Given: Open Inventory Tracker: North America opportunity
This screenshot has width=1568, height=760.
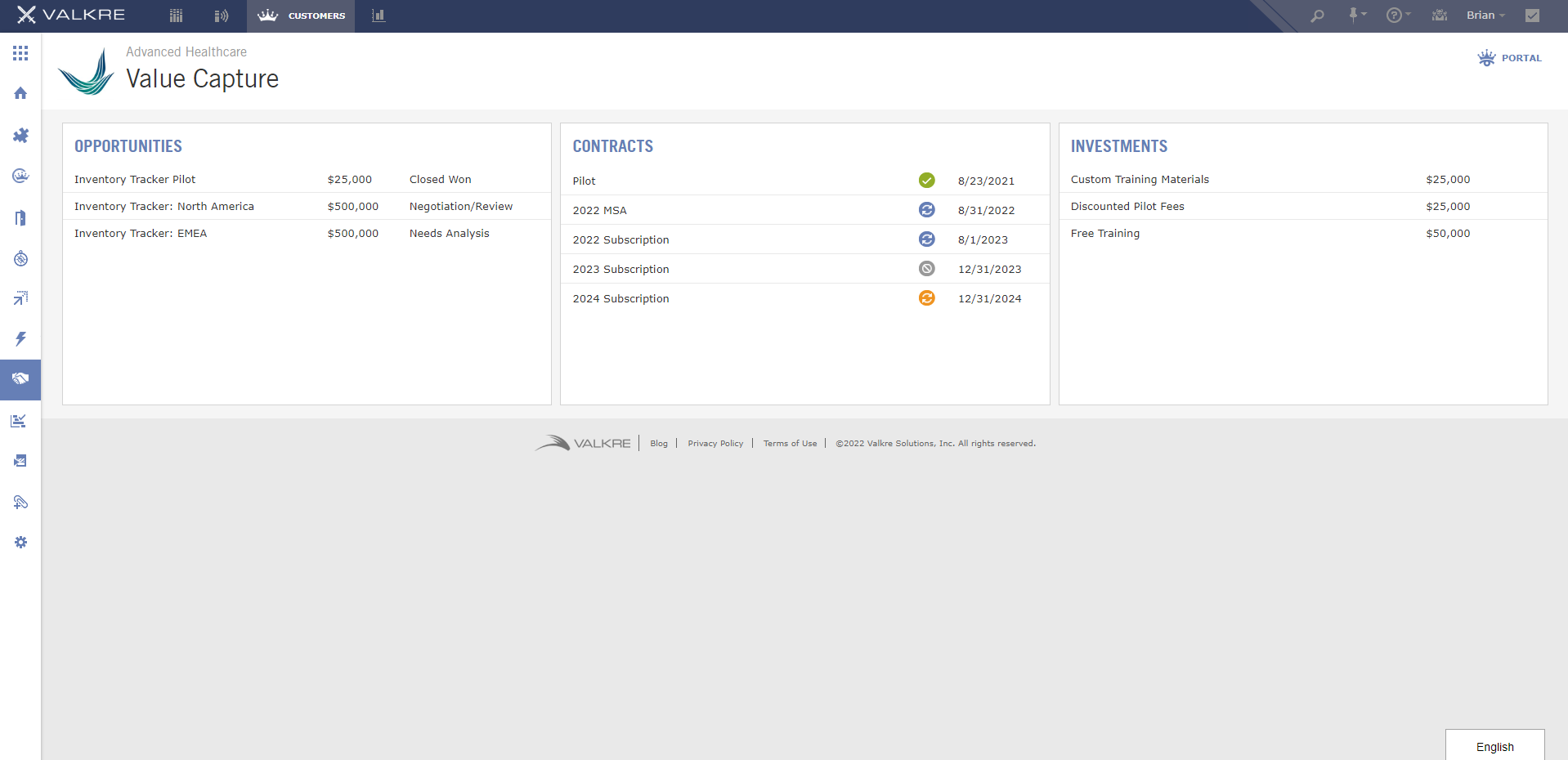Looking at the screenshot, I should pyautogui.click(x=164, y=207).
